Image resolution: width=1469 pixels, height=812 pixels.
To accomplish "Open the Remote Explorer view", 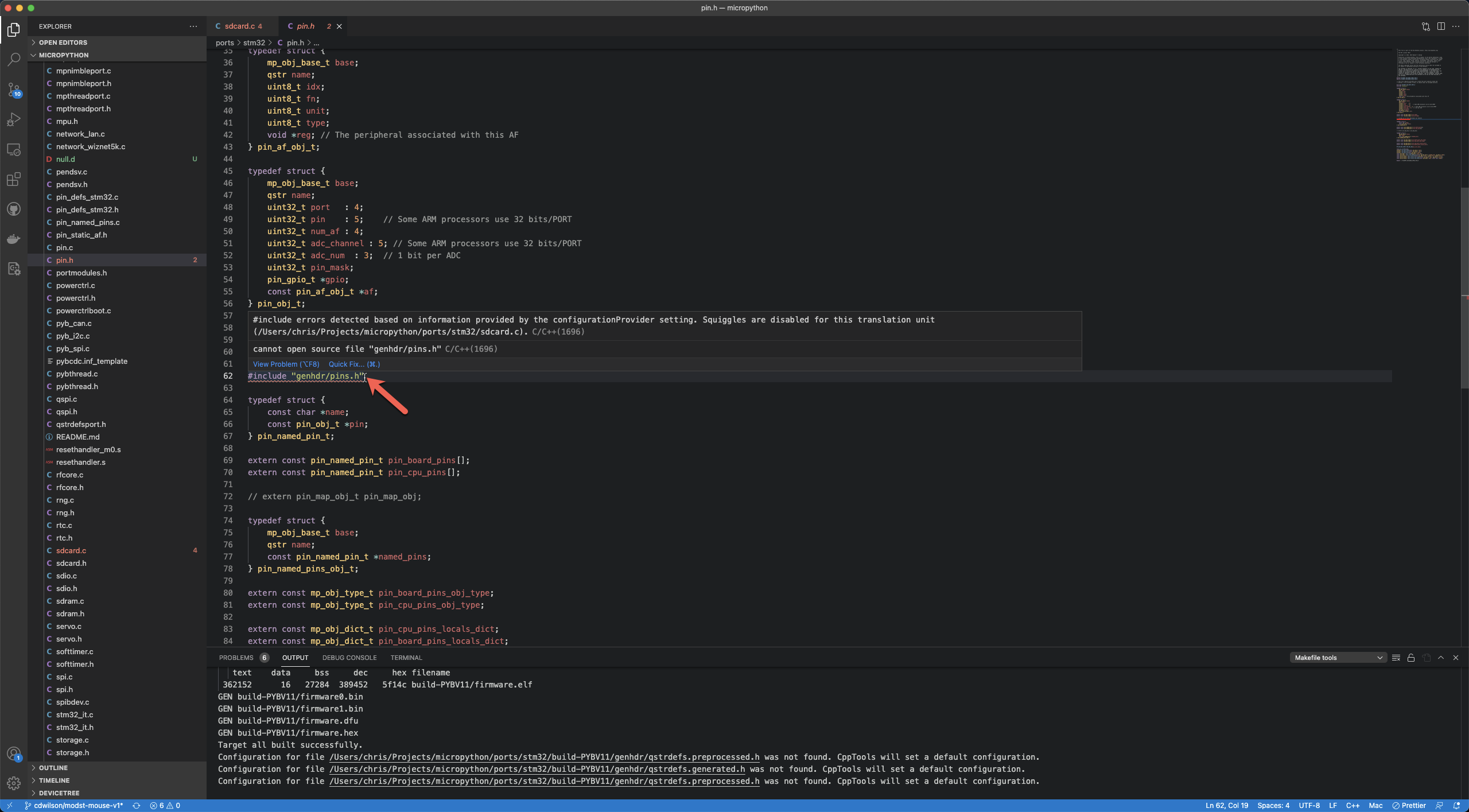I will pos(14,150).
